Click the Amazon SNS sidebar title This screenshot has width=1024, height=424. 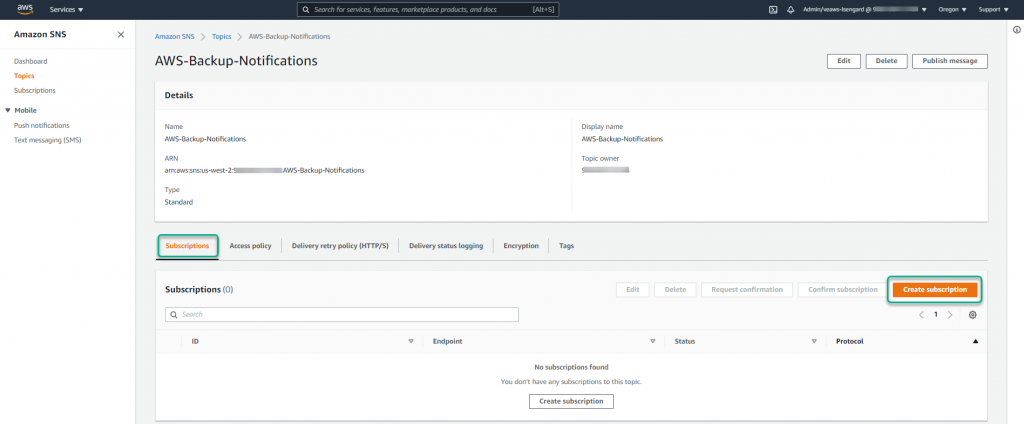[40, 35]
